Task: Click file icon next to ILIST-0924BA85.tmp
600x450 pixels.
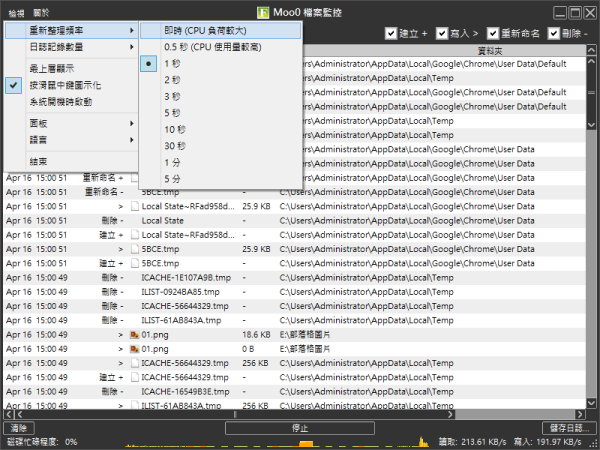Action: pos(135,291)
